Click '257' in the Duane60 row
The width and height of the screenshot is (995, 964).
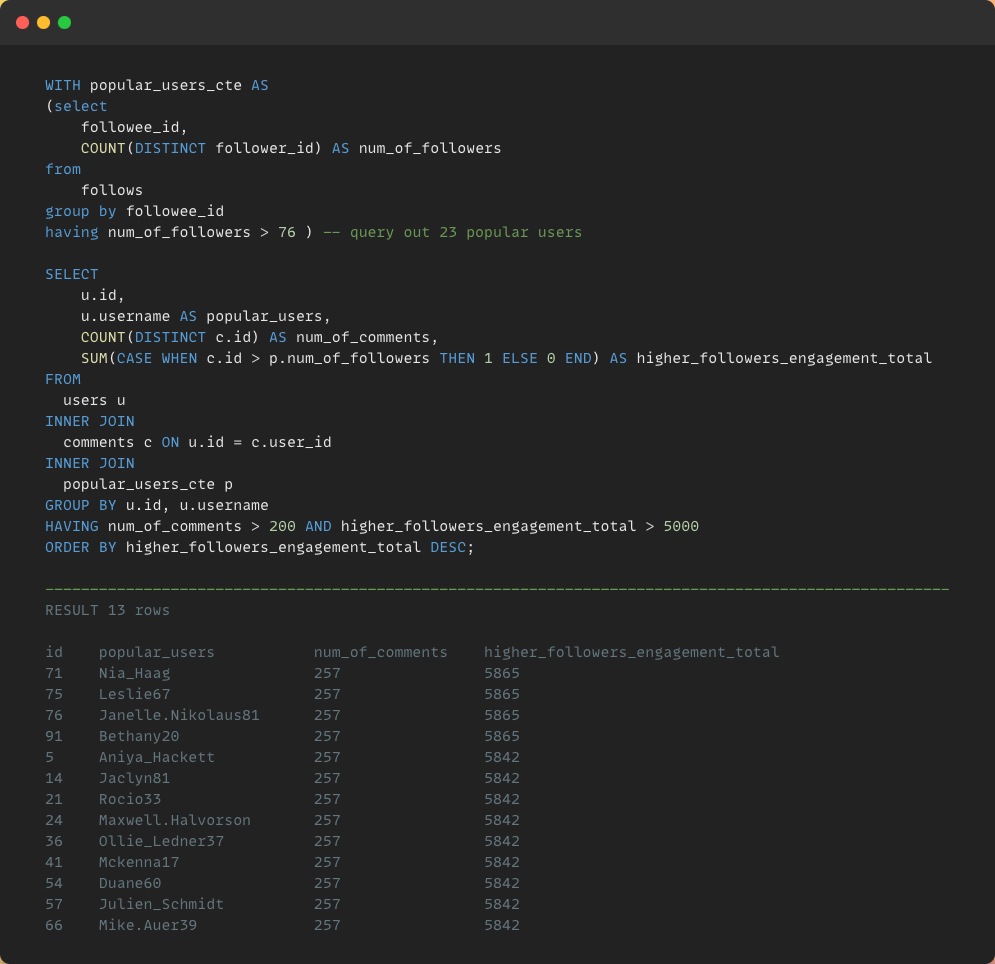pyautogui.click(x=327, y=883)
